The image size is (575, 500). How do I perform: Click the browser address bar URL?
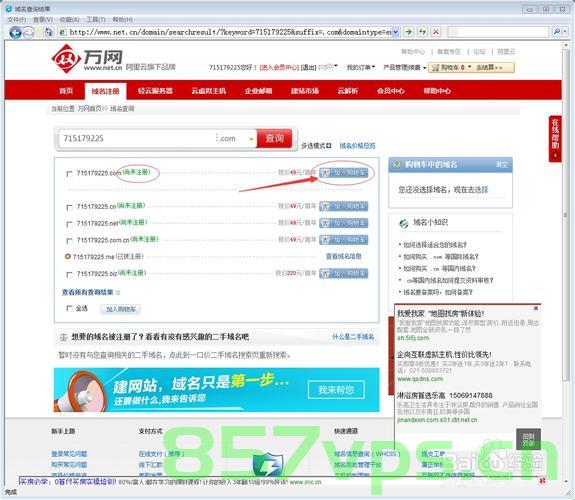tap(229, 32)
